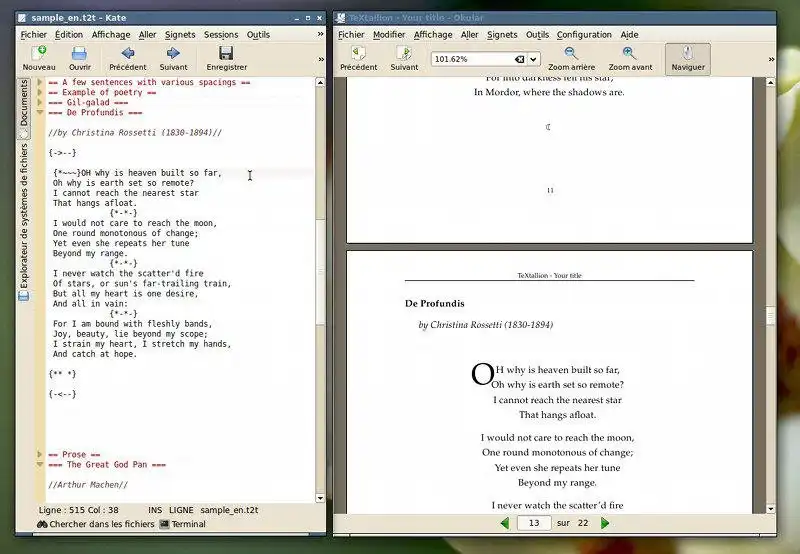Viewport: 800px width, 554px height.
Task: Click the Zoom avant magnifier
Action: (x=630, y=53)
